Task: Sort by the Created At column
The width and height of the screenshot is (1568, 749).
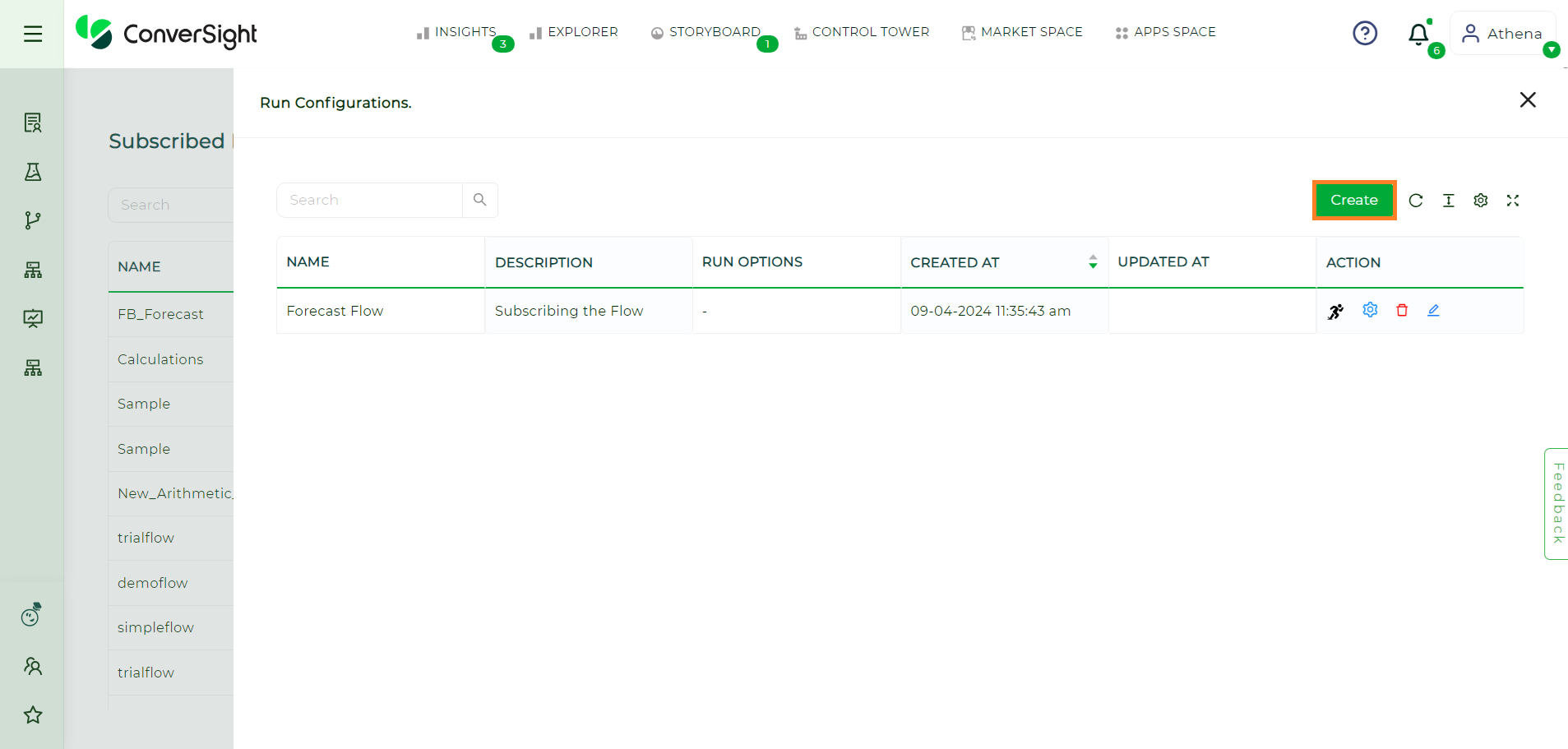Action: click(1004, 262)
